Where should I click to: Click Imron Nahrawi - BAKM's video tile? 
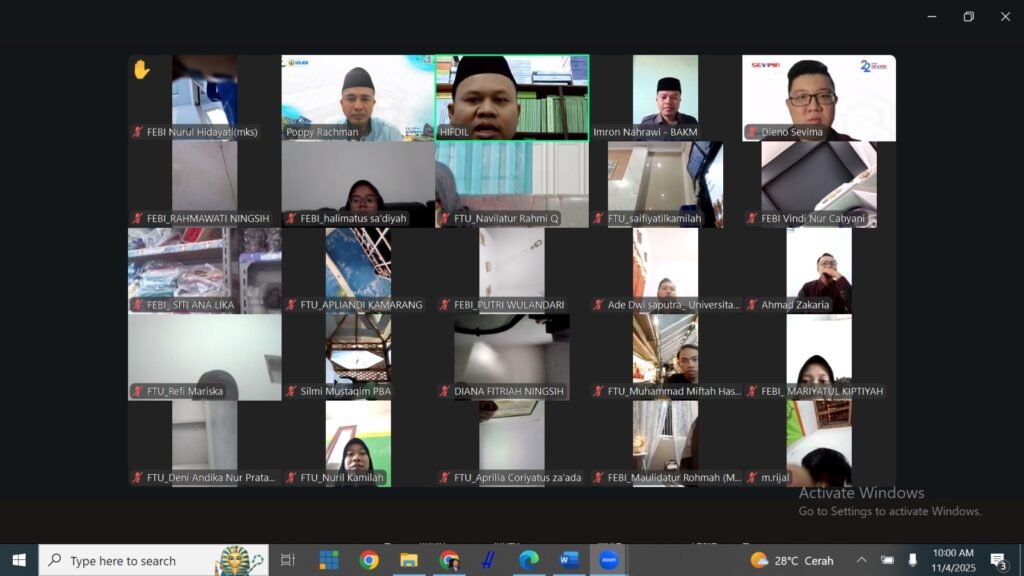pos(665,97)
